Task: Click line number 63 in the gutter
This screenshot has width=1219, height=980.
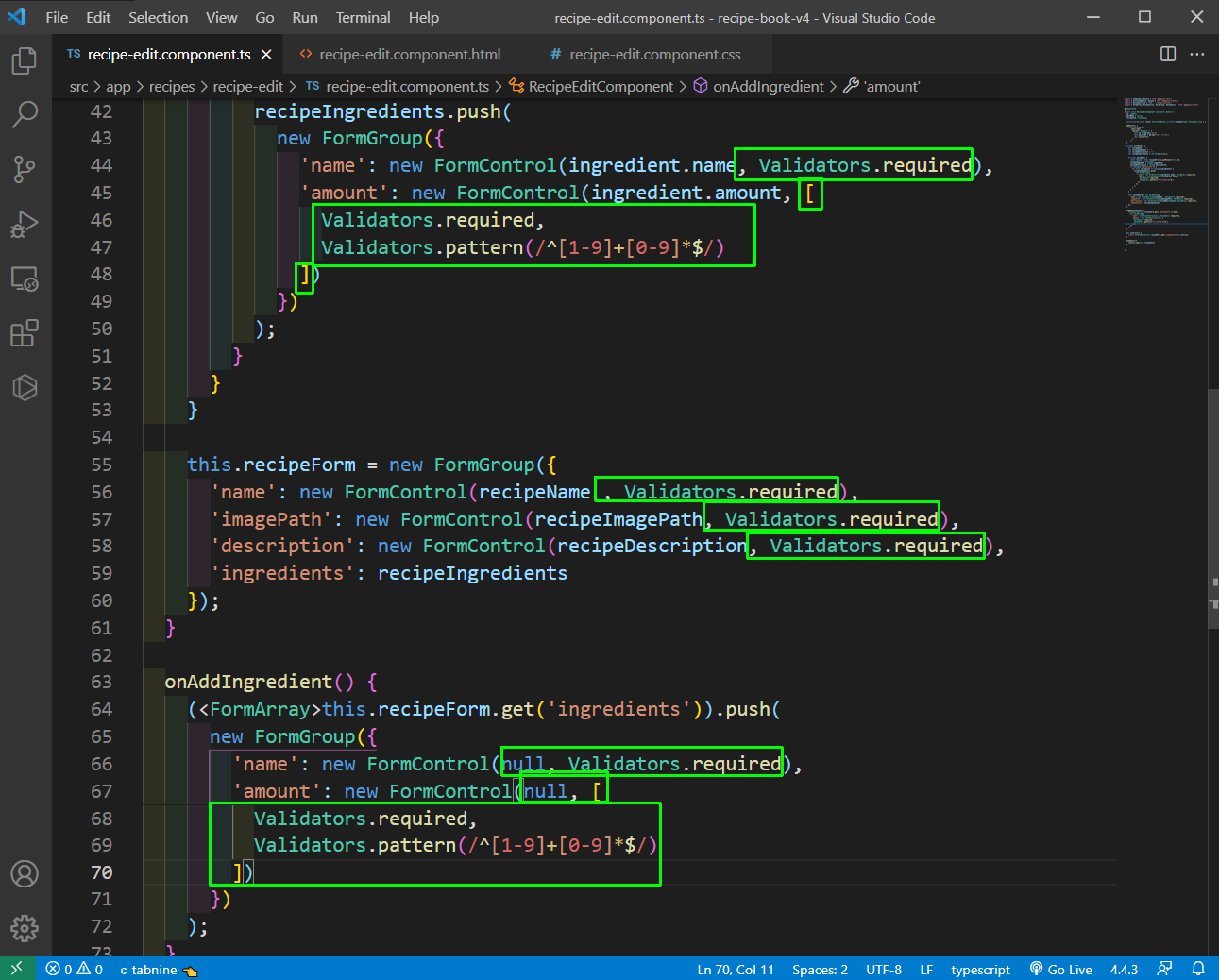Action: click(x=101, y=682)
